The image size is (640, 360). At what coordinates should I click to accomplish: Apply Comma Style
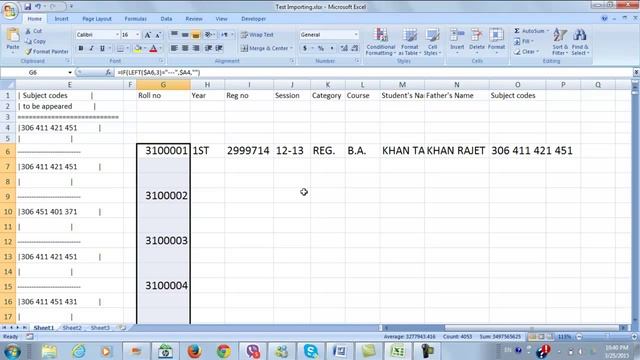(332, 48)
